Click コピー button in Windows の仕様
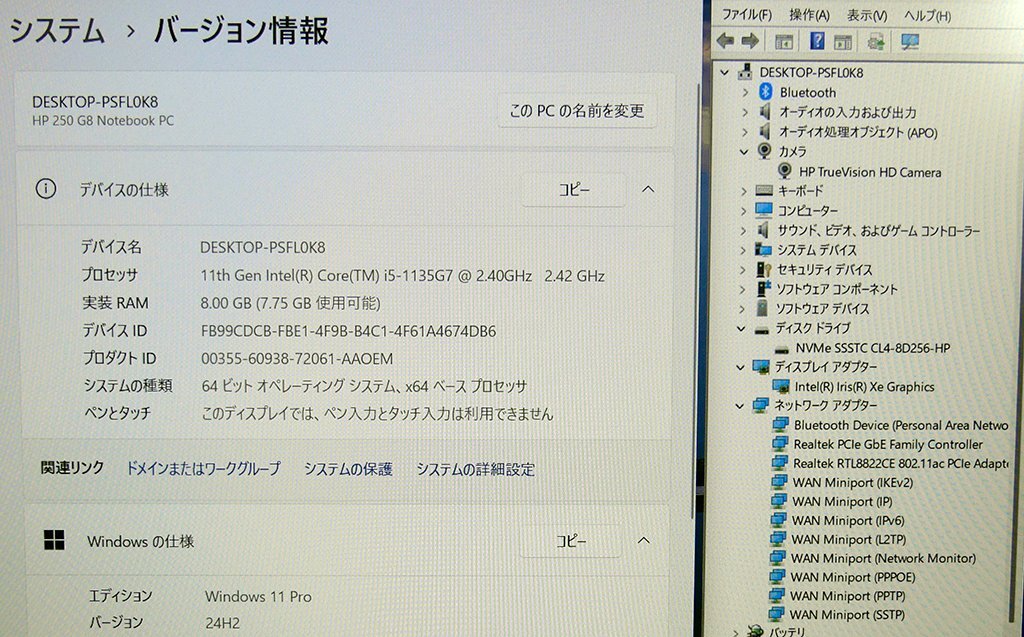The image size is (1024, 637). [571, 541]
